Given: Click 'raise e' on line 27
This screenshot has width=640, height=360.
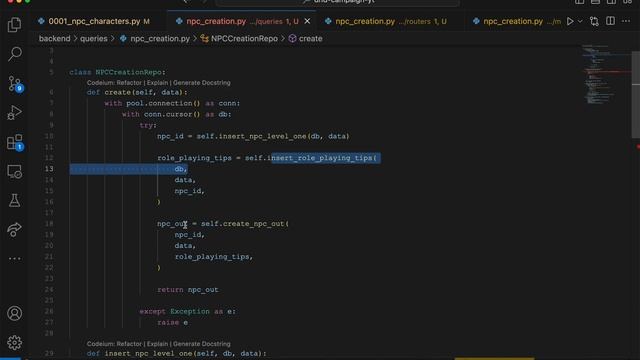Looking at the screenshot, I should click(x=173, y=322).
